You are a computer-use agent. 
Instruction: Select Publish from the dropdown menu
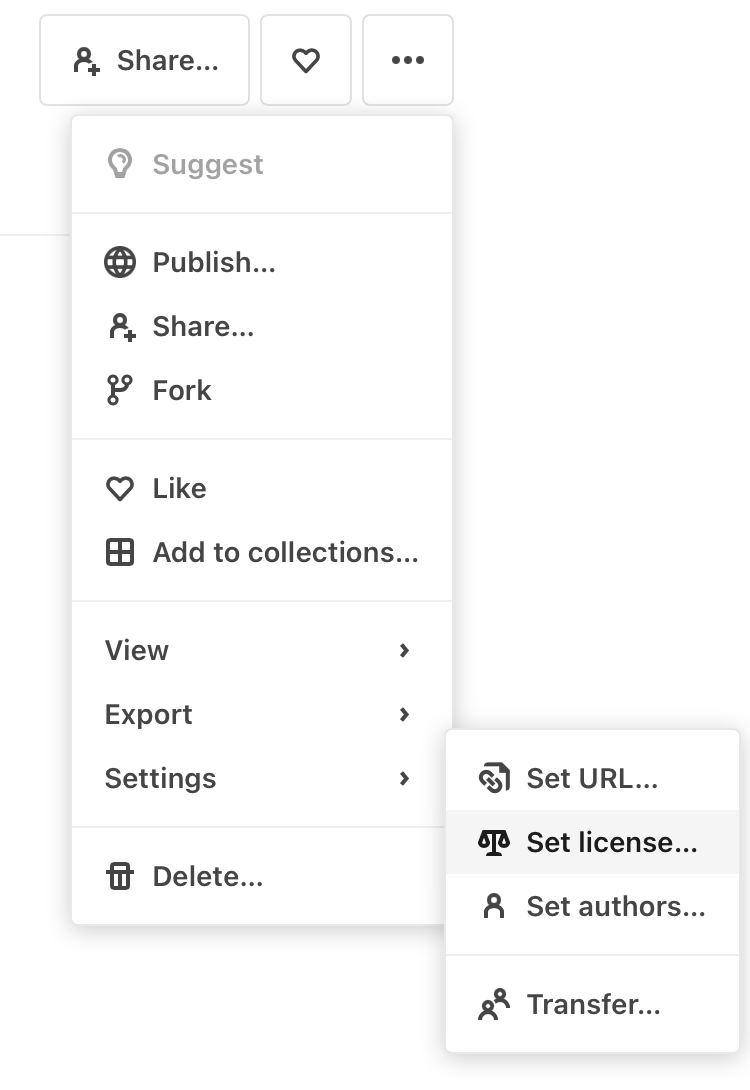[214, 262]
